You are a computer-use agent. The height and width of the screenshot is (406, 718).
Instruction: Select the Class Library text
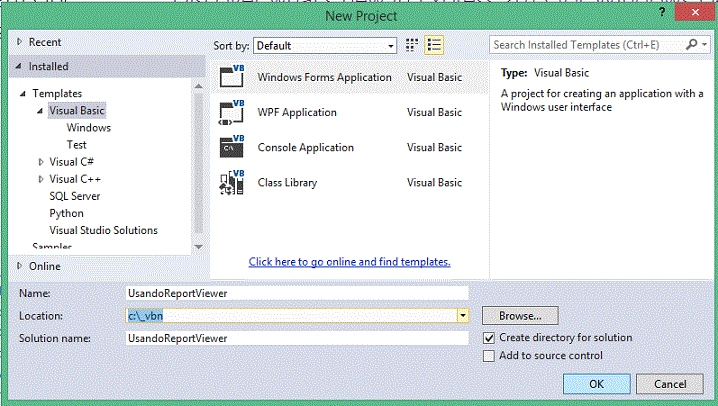(x=287, y=183)
